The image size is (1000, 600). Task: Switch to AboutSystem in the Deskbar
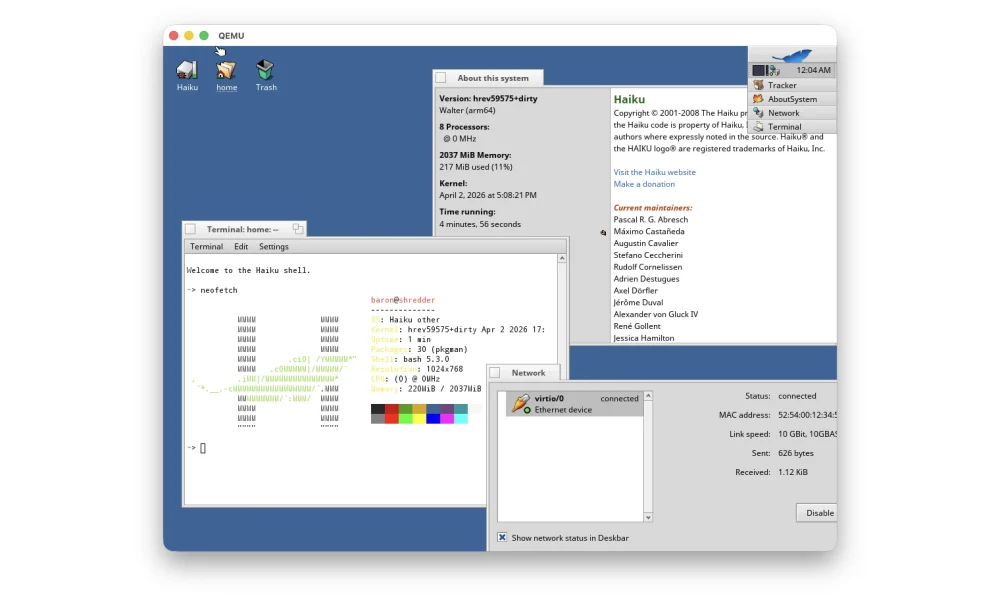click(x=791, y=99)
